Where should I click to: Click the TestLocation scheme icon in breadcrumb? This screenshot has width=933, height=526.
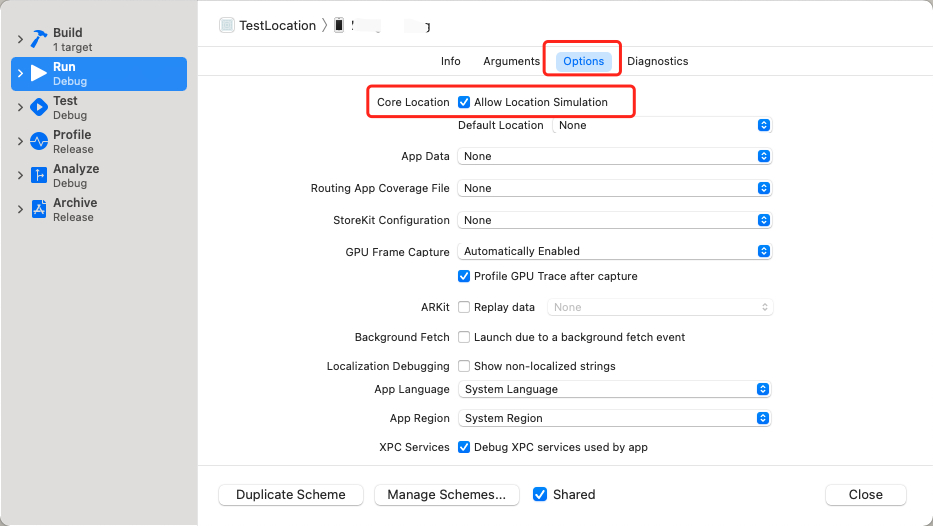tap(227, 25)
